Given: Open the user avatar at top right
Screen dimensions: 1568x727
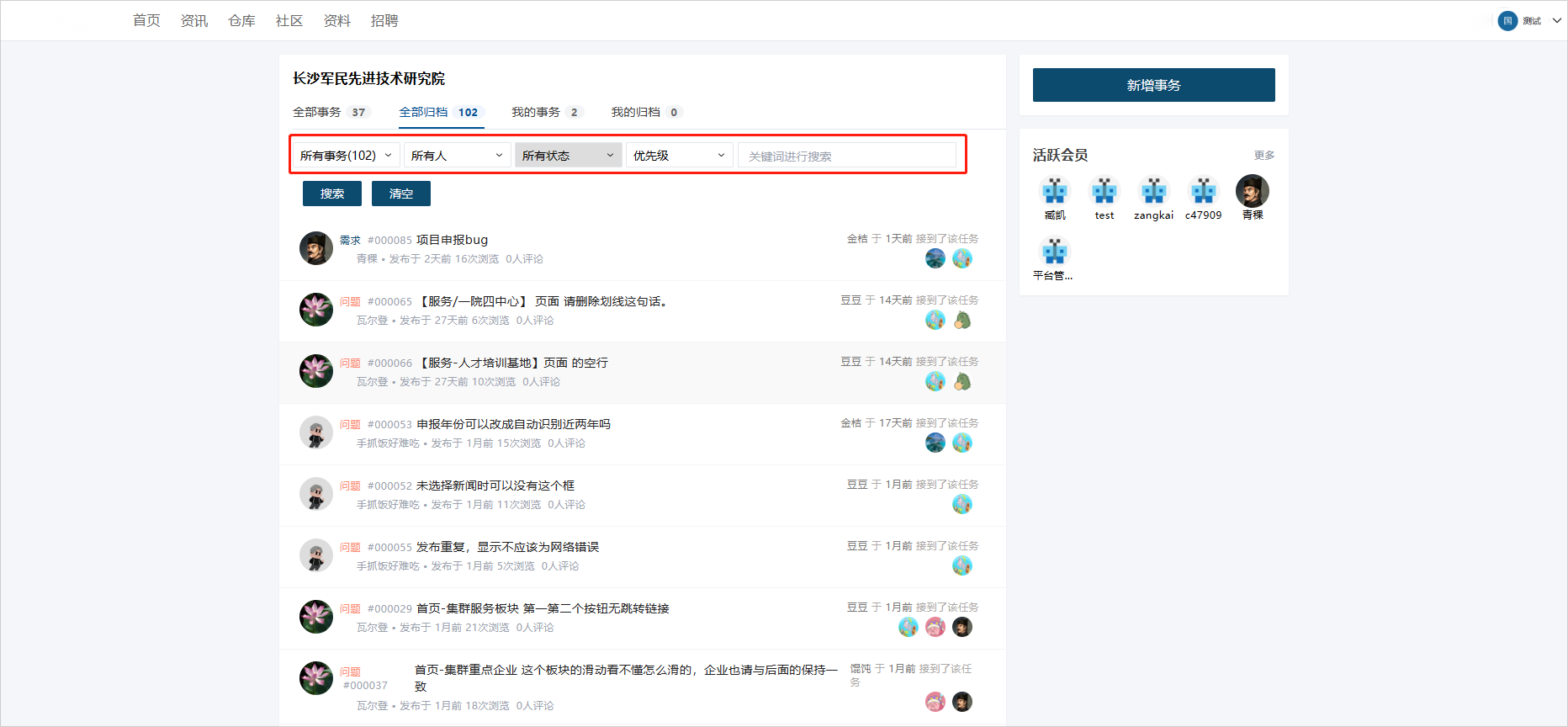Looking at the screenshot, I should pos(1507,21).
